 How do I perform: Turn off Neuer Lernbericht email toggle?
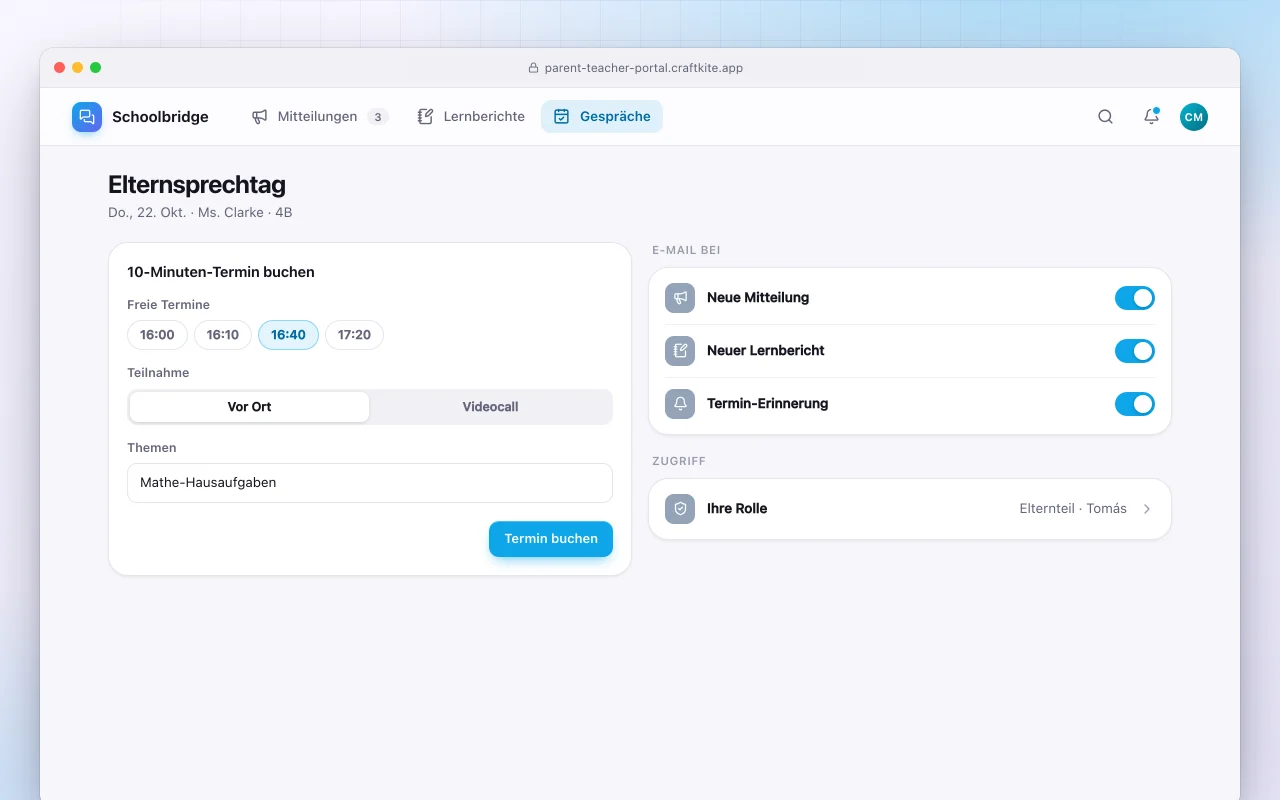[1135, 351]
